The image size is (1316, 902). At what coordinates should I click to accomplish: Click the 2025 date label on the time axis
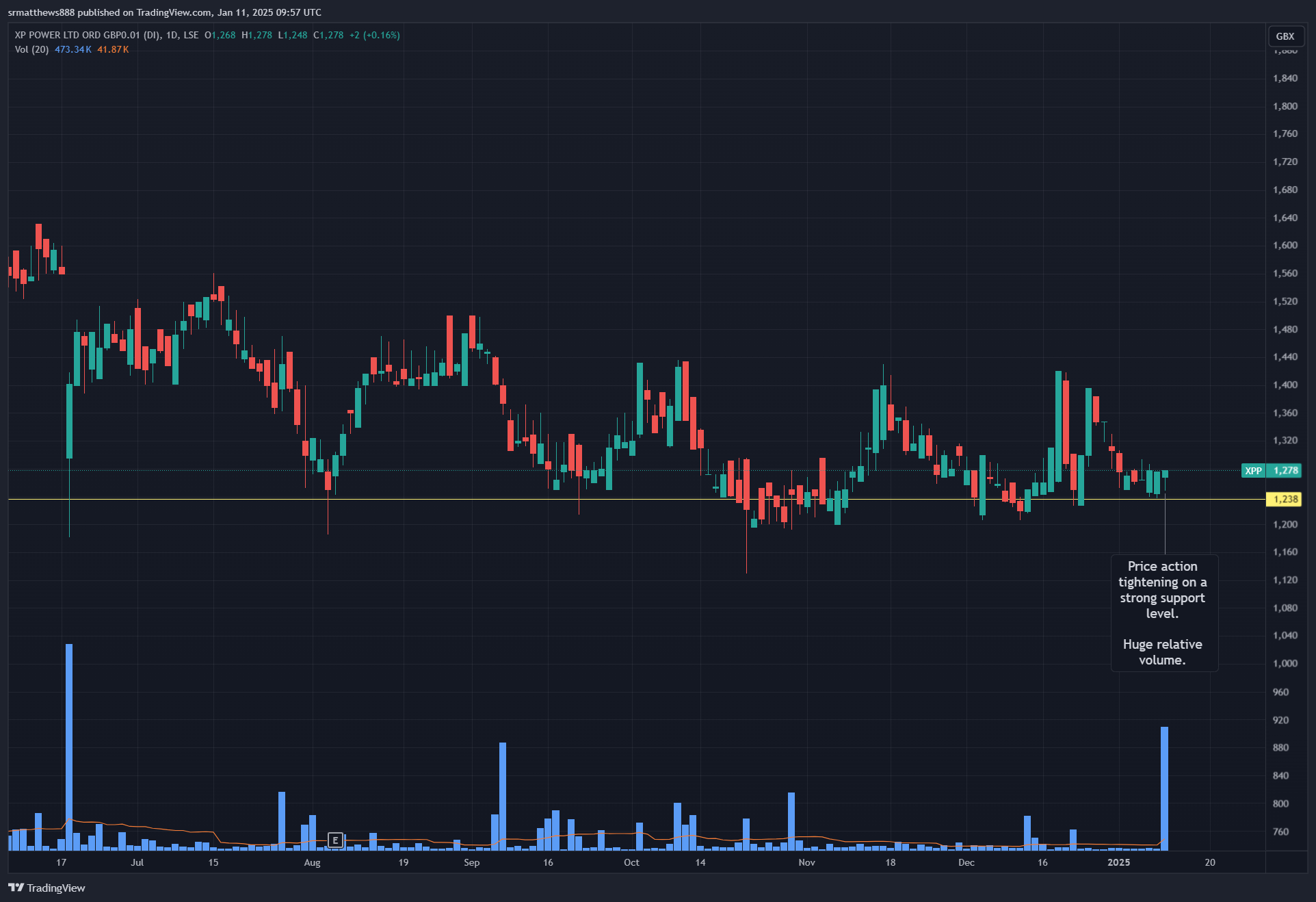point(1118,862)
